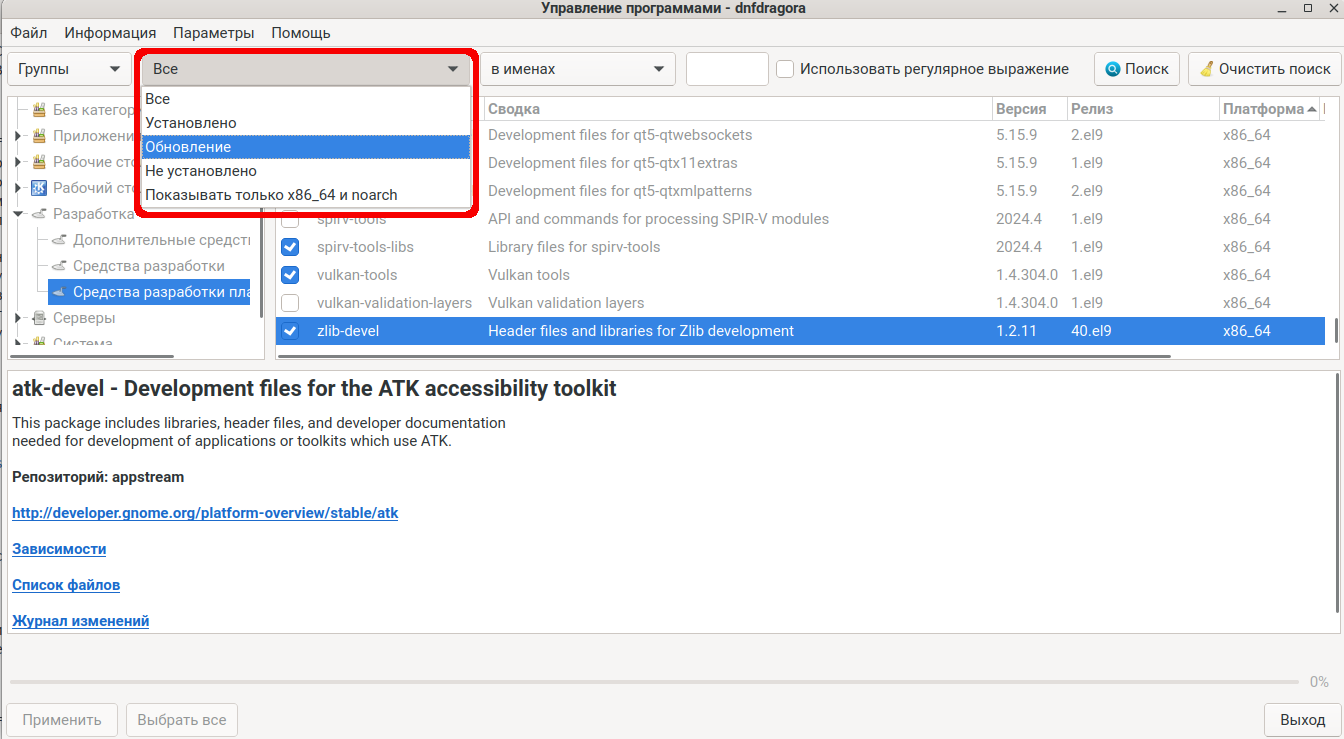
Task: Click the Без категории group icon
Action: coord(40,110)
